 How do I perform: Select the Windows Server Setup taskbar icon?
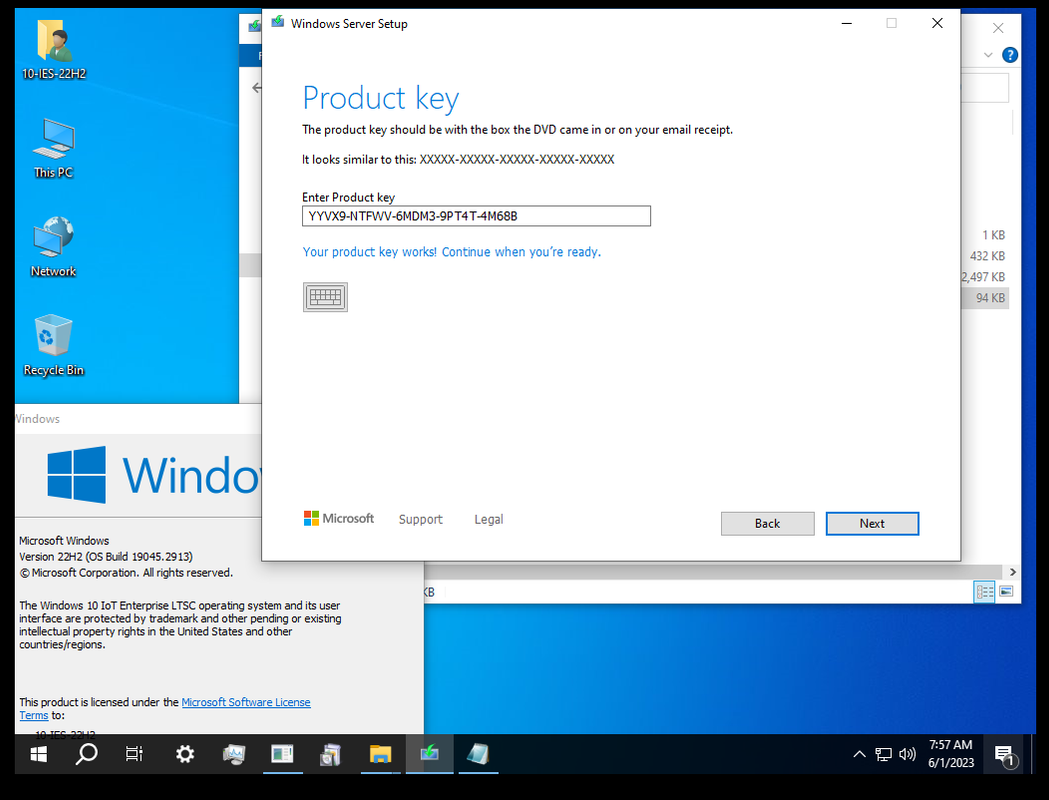[430, 755]
